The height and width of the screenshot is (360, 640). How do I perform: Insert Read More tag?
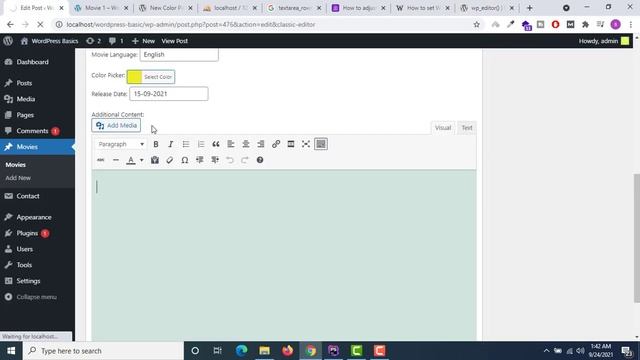tap(291, 144)
